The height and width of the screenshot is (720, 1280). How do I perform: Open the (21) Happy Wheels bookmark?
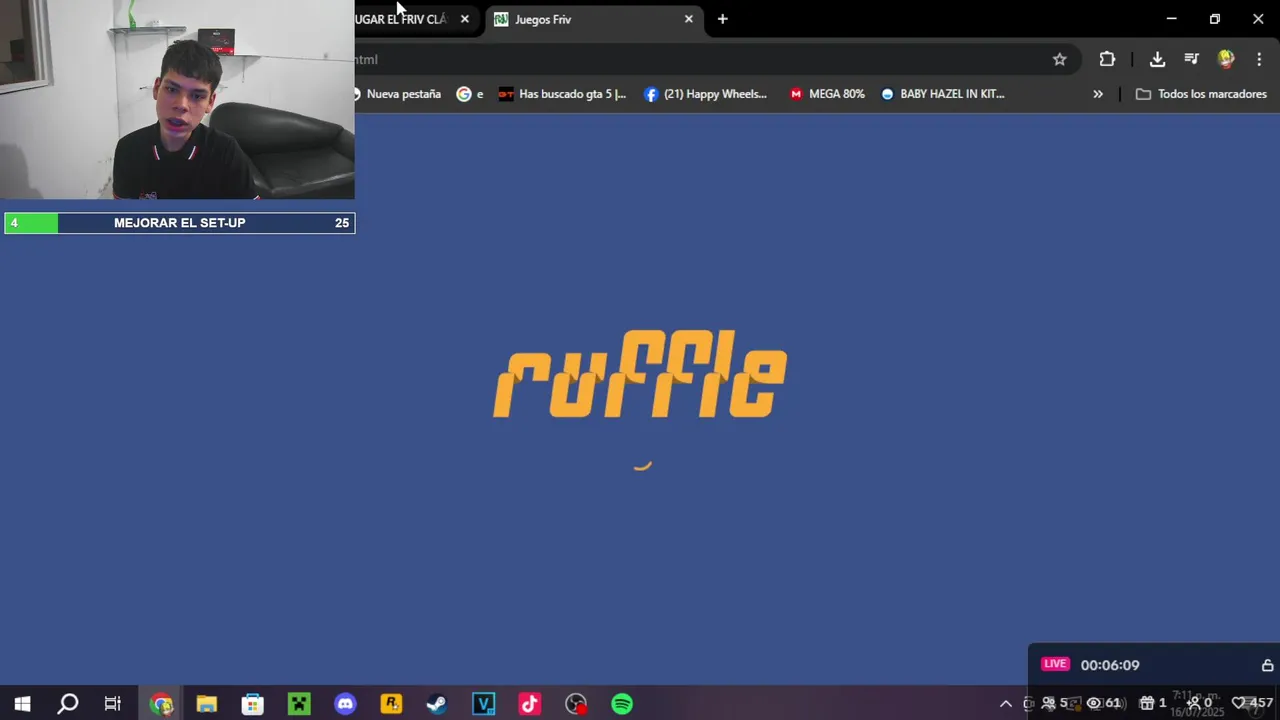pyautogui.click(x=706, y=94)
